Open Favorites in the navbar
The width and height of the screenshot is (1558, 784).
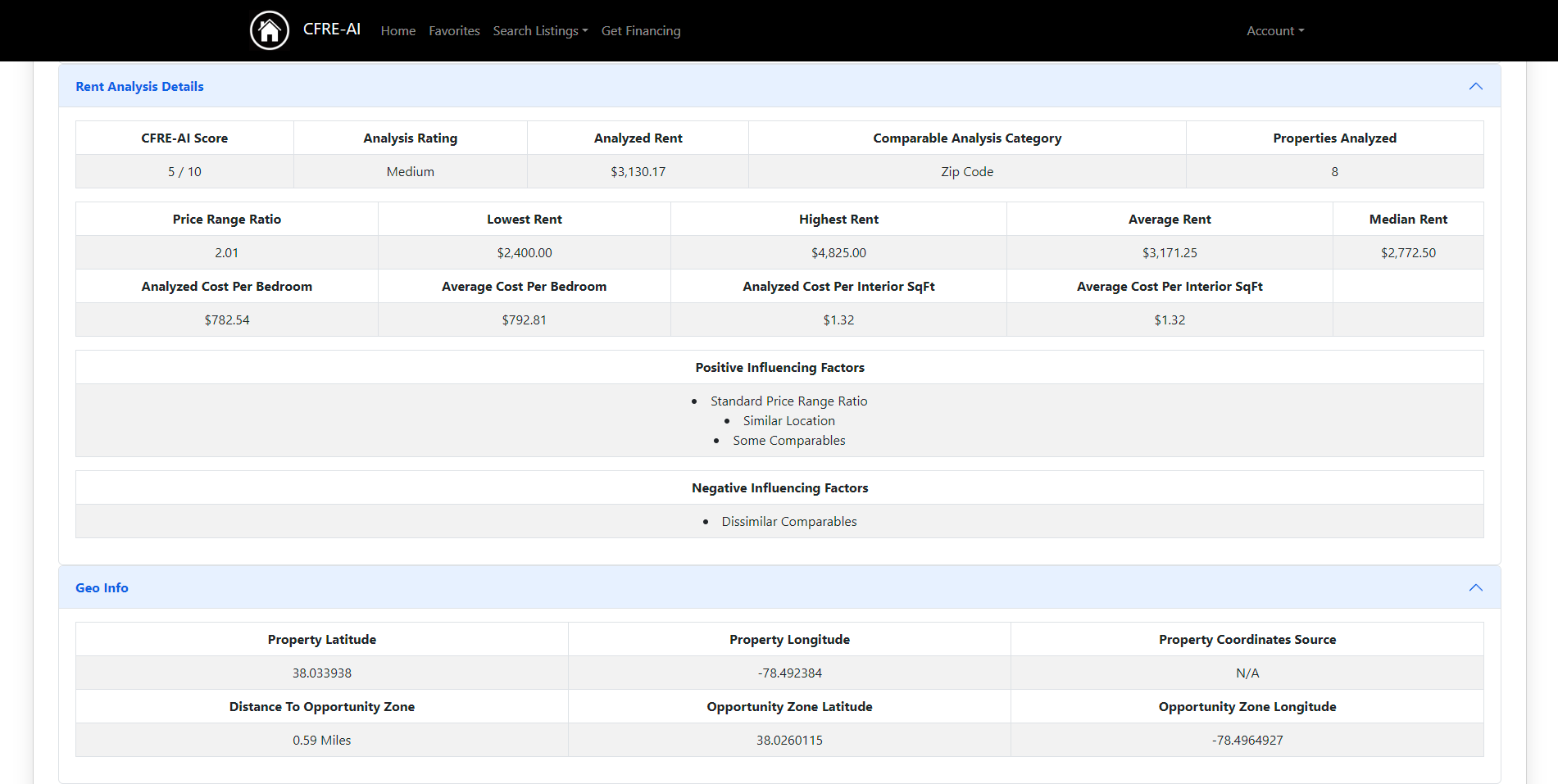(x=454, y=30)
